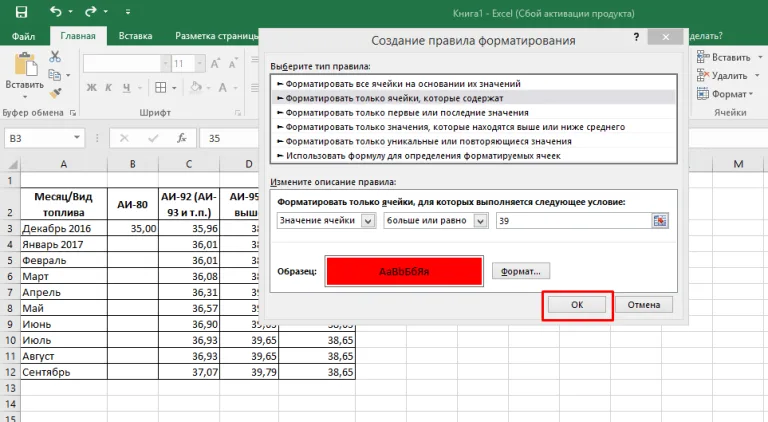Select the column C header

(x=189, y=164)
